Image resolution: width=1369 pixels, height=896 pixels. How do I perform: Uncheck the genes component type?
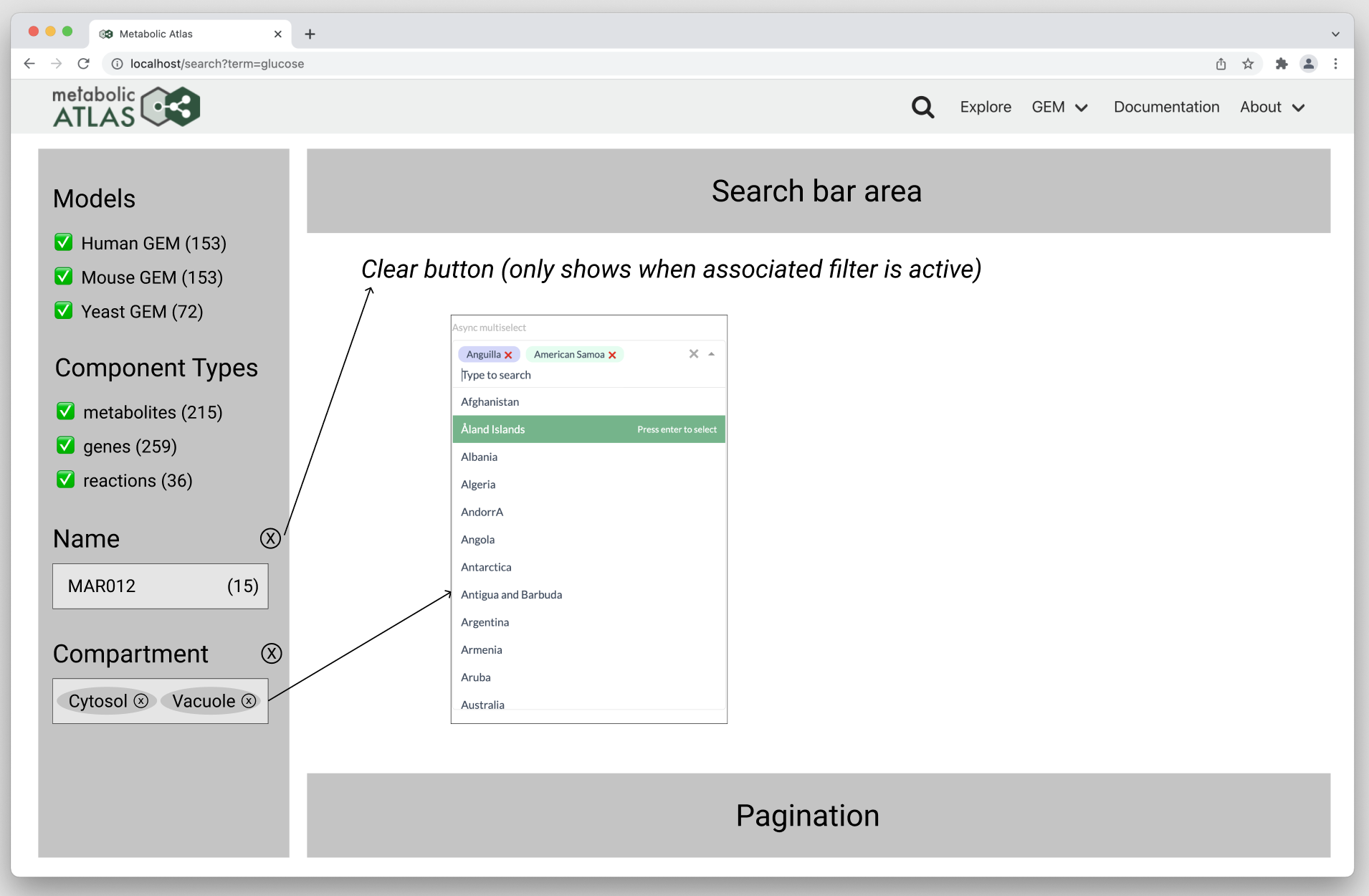pos(65,445)
